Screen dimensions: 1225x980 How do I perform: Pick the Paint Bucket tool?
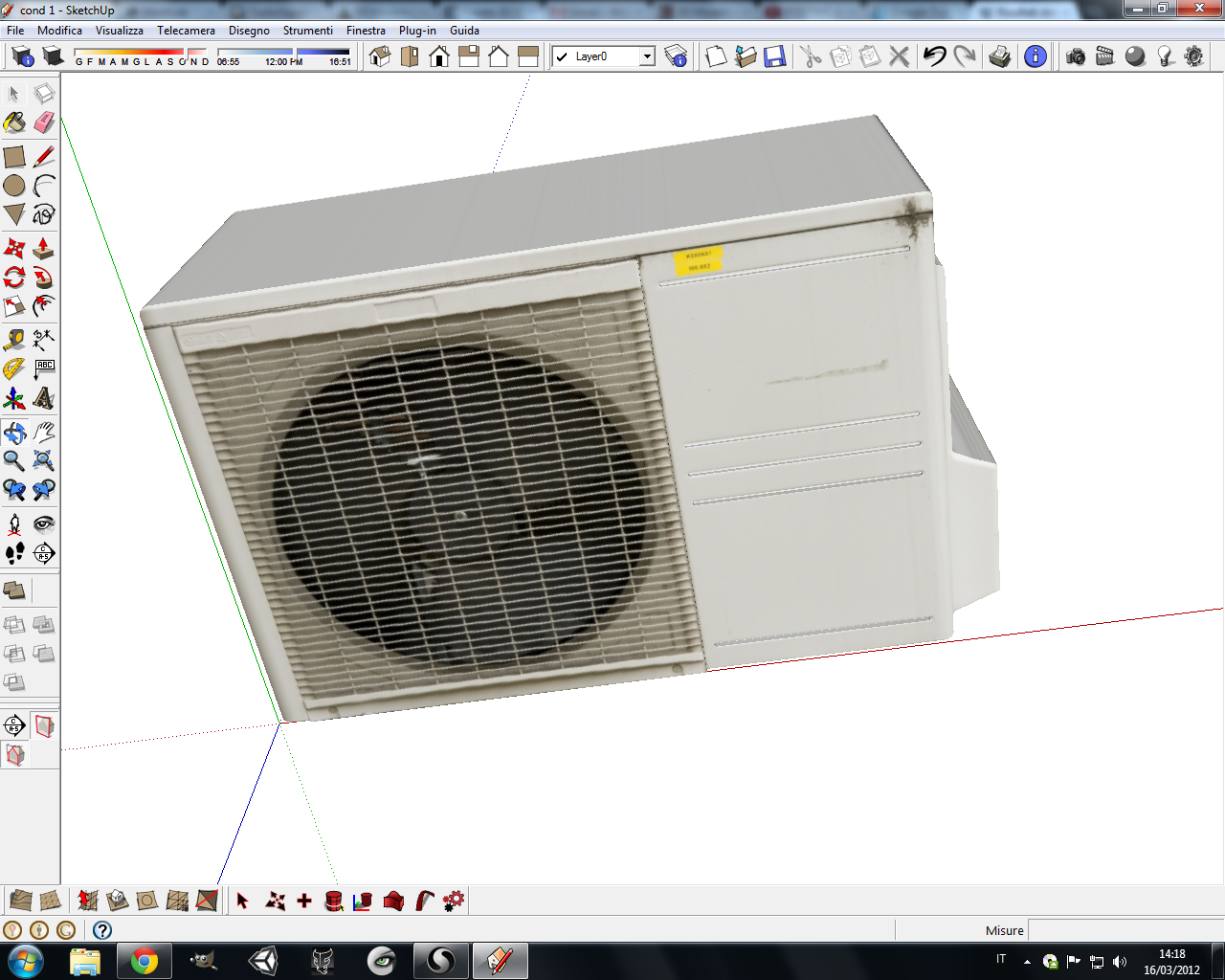click(14, 122)
